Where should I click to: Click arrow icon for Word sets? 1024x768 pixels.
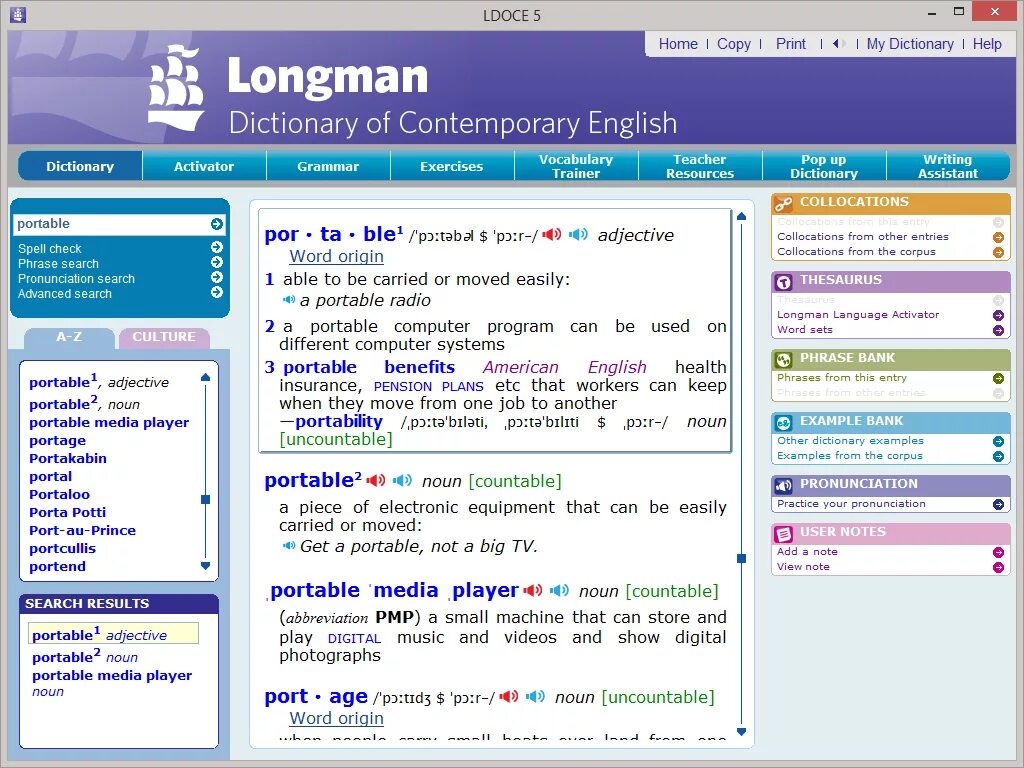998,330
